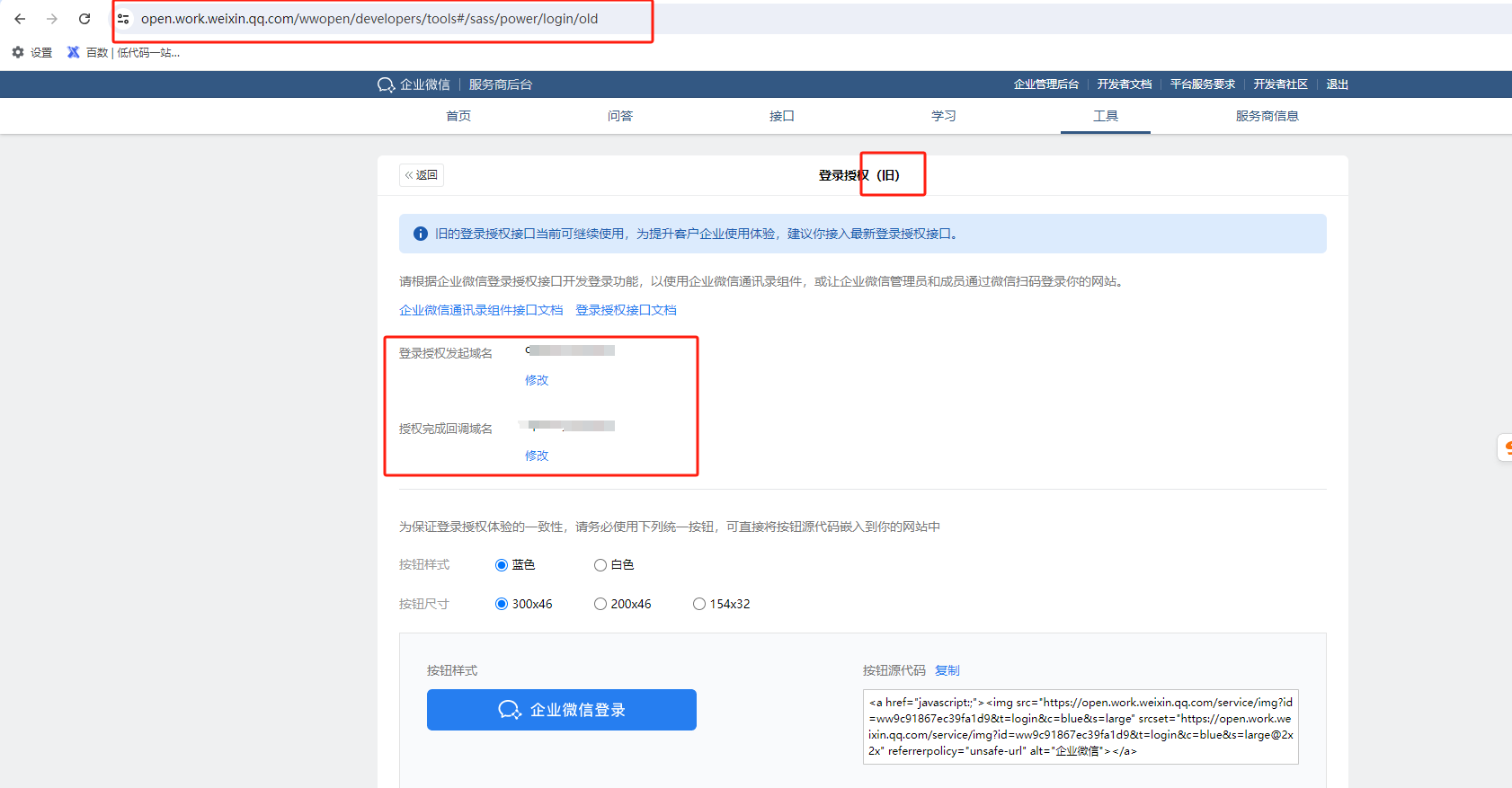Click 修改 under 登录授权发起域名

point(537,380)
